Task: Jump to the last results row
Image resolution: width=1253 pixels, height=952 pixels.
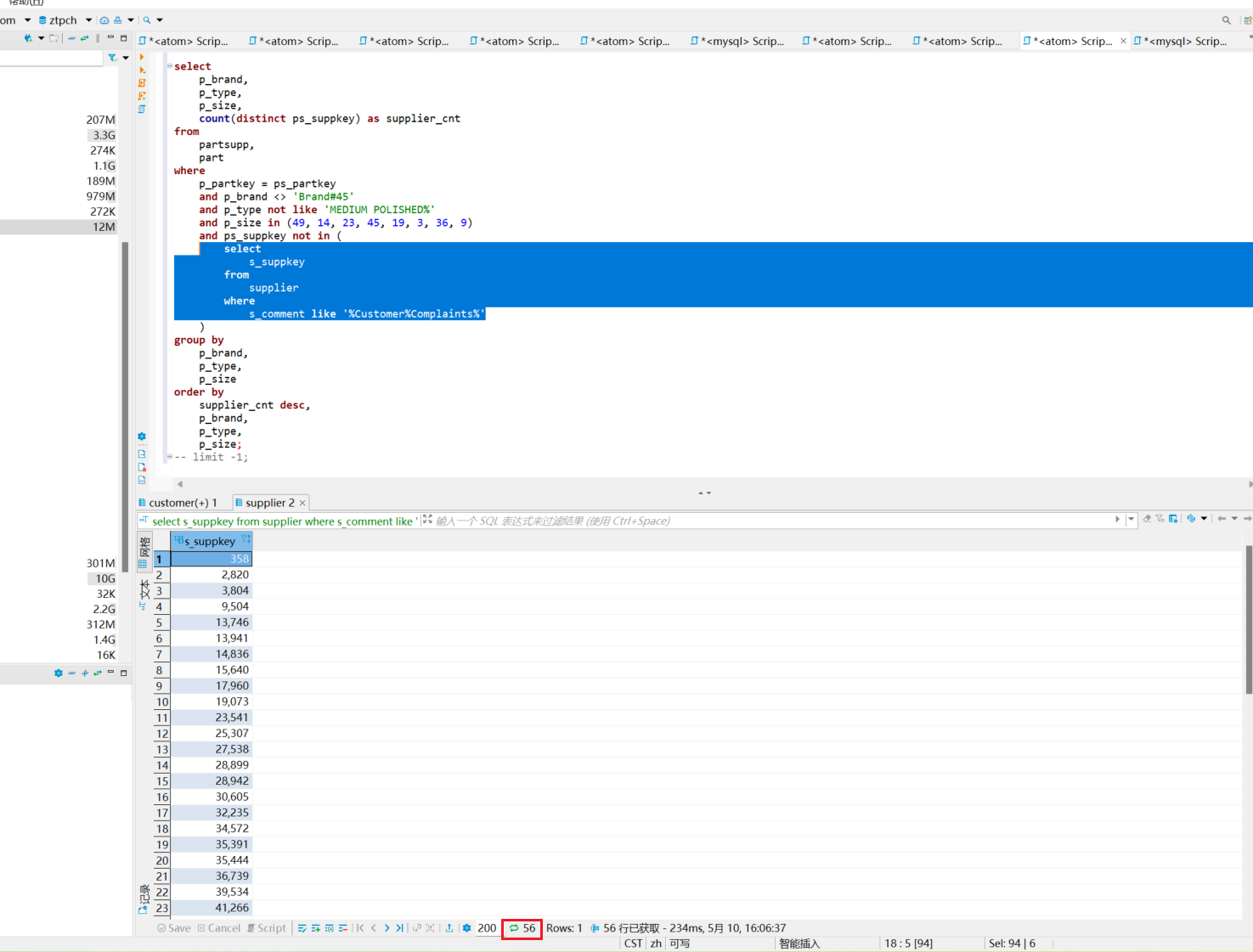Action: 399,928
